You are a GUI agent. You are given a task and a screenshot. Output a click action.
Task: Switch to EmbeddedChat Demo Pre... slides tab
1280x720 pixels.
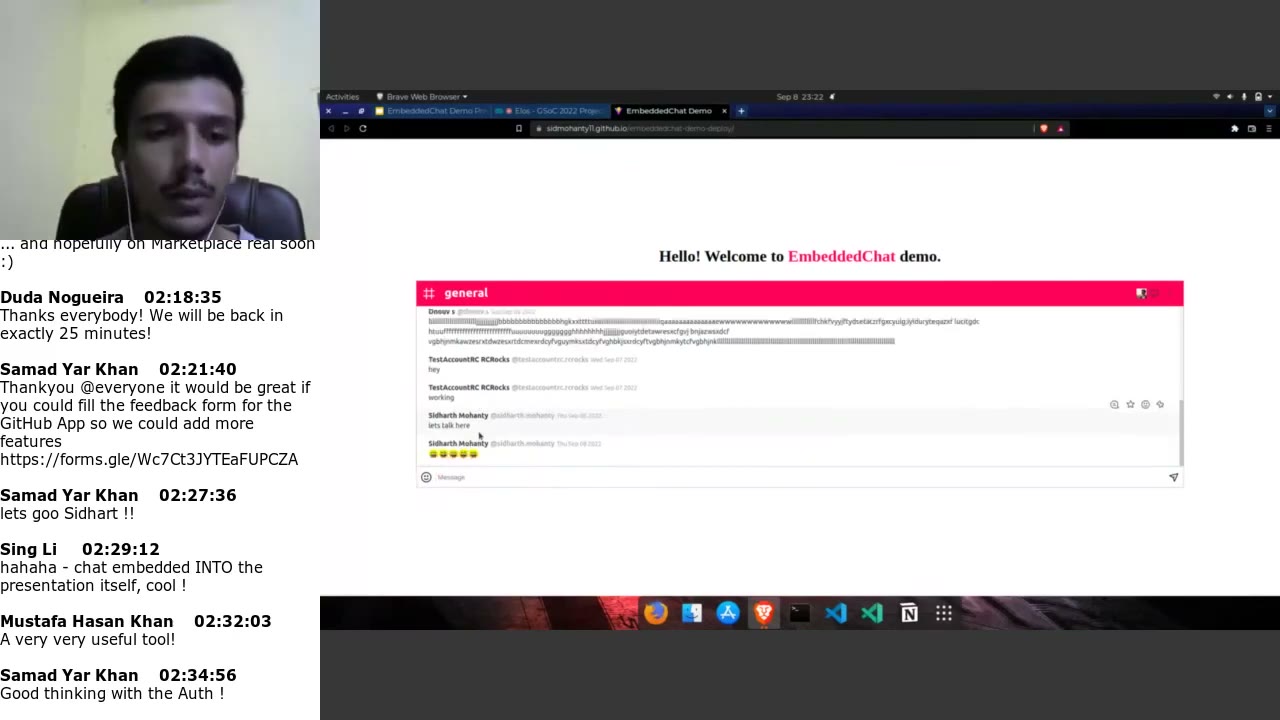(x=430, y=111)
